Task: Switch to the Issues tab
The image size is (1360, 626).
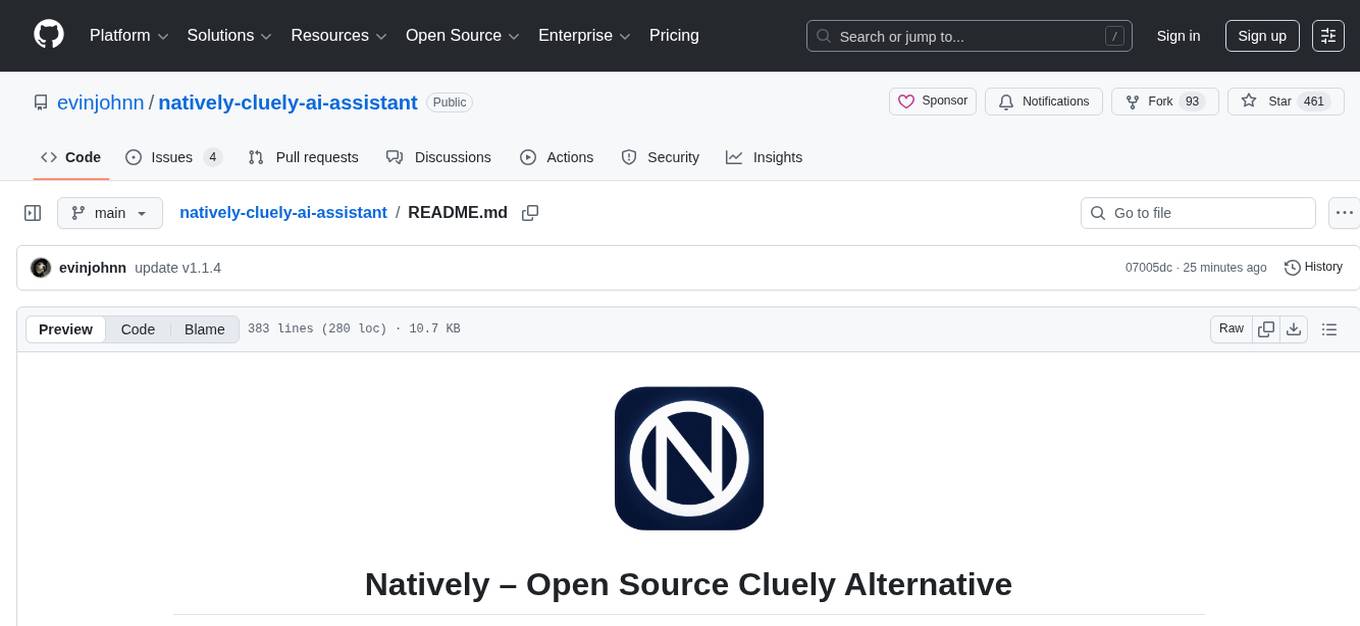Action: point(171,157)
